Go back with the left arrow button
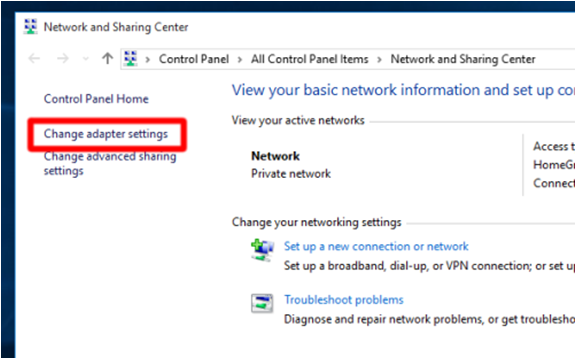The width and height of the screenshot is (578, 362). point(34,58)
